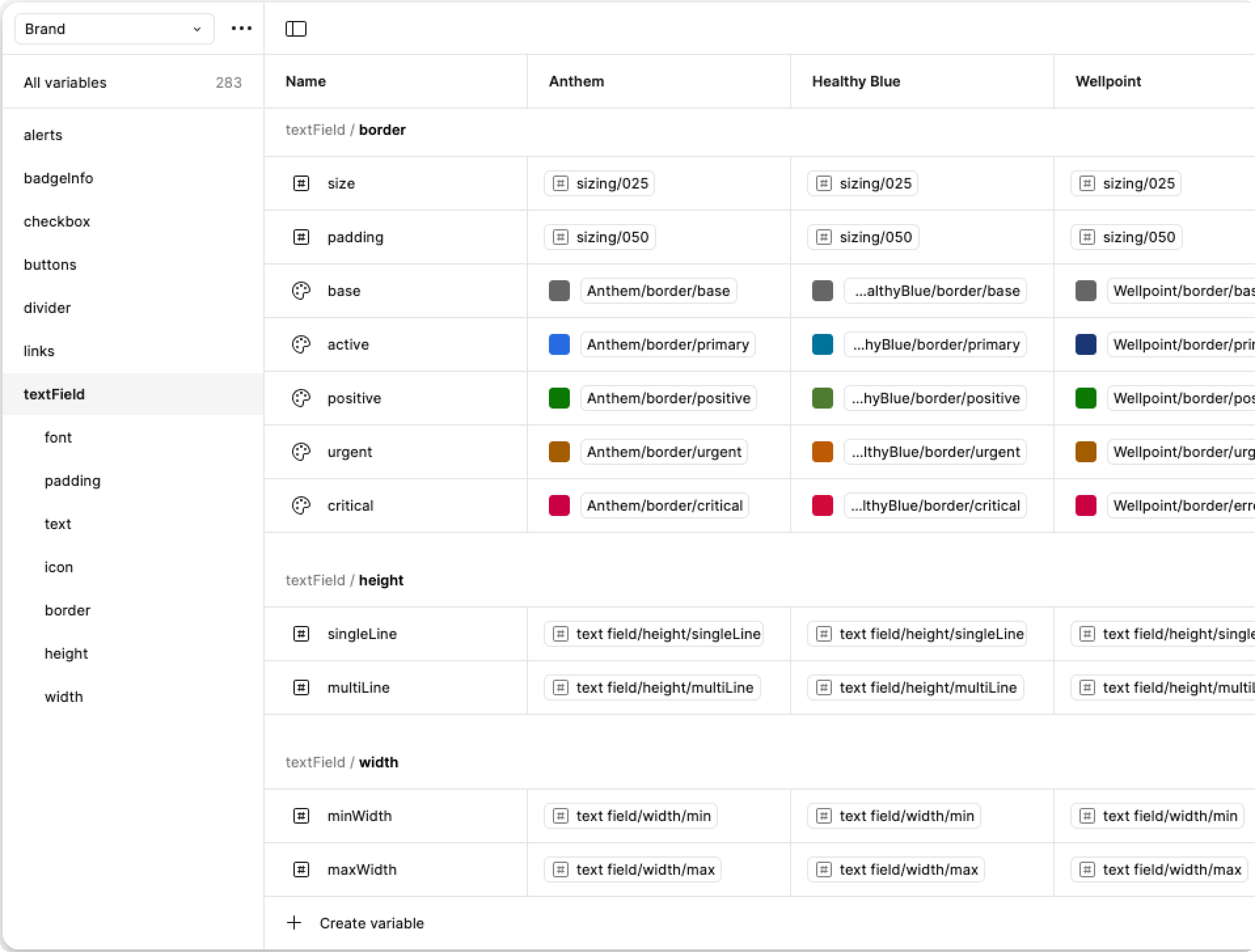
Task: Click Anthem sizing/050 padding value
Action: [x=600, y=237]
